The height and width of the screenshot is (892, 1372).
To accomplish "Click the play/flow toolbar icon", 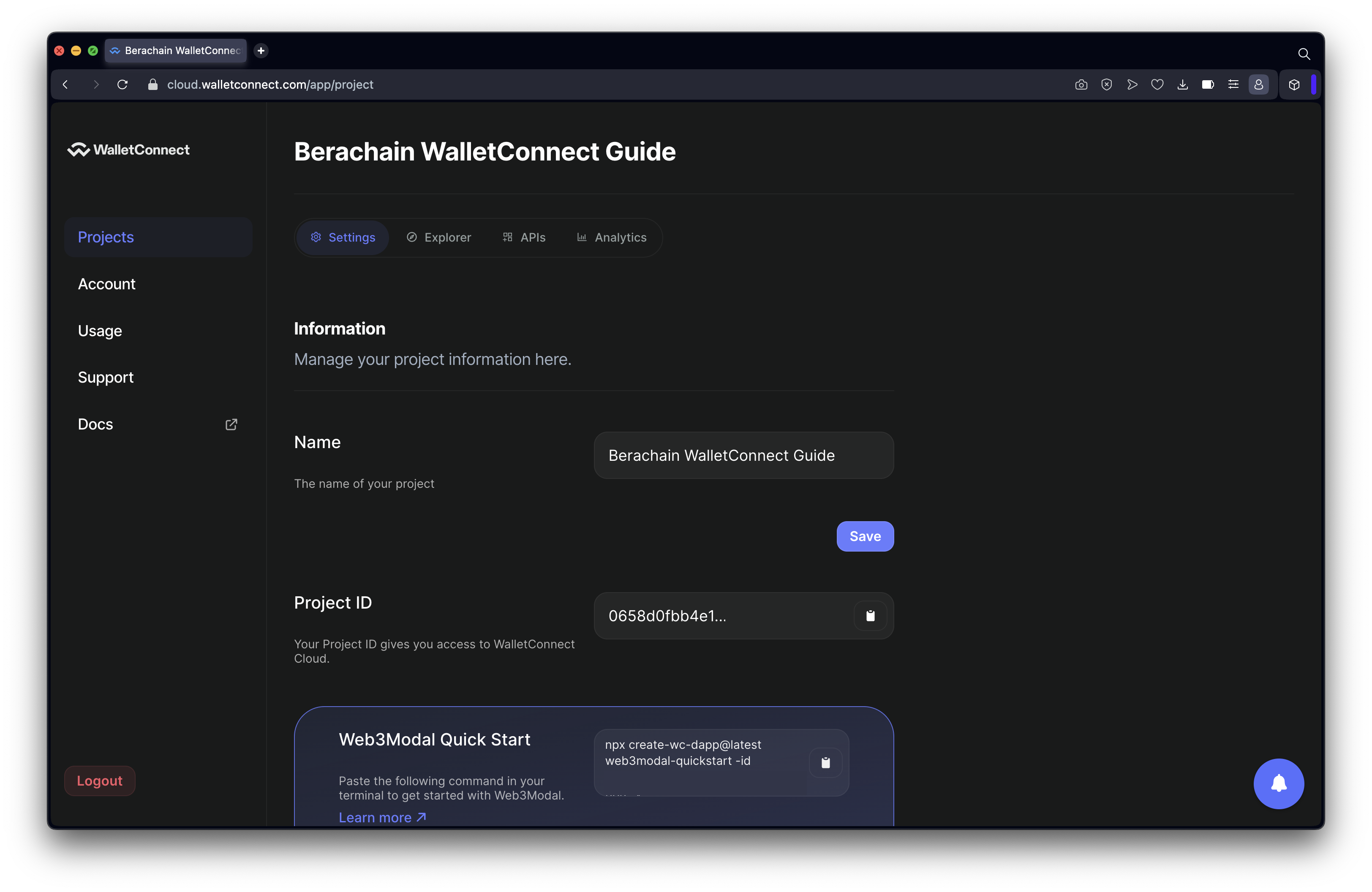I will pos(1132,85).
